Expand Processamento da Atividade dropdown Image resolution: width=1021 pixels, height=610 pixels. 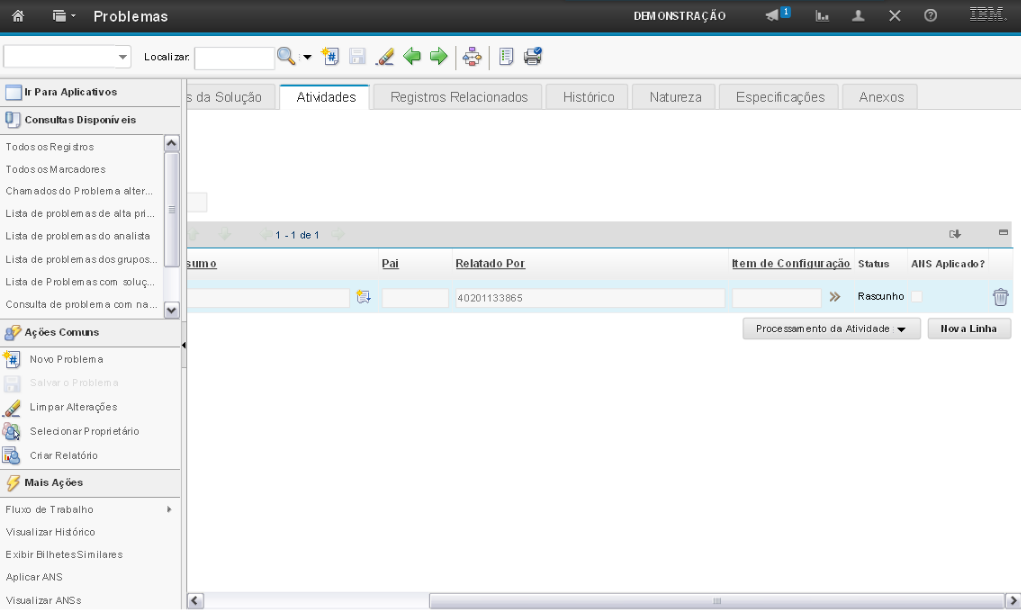(831, 329)
